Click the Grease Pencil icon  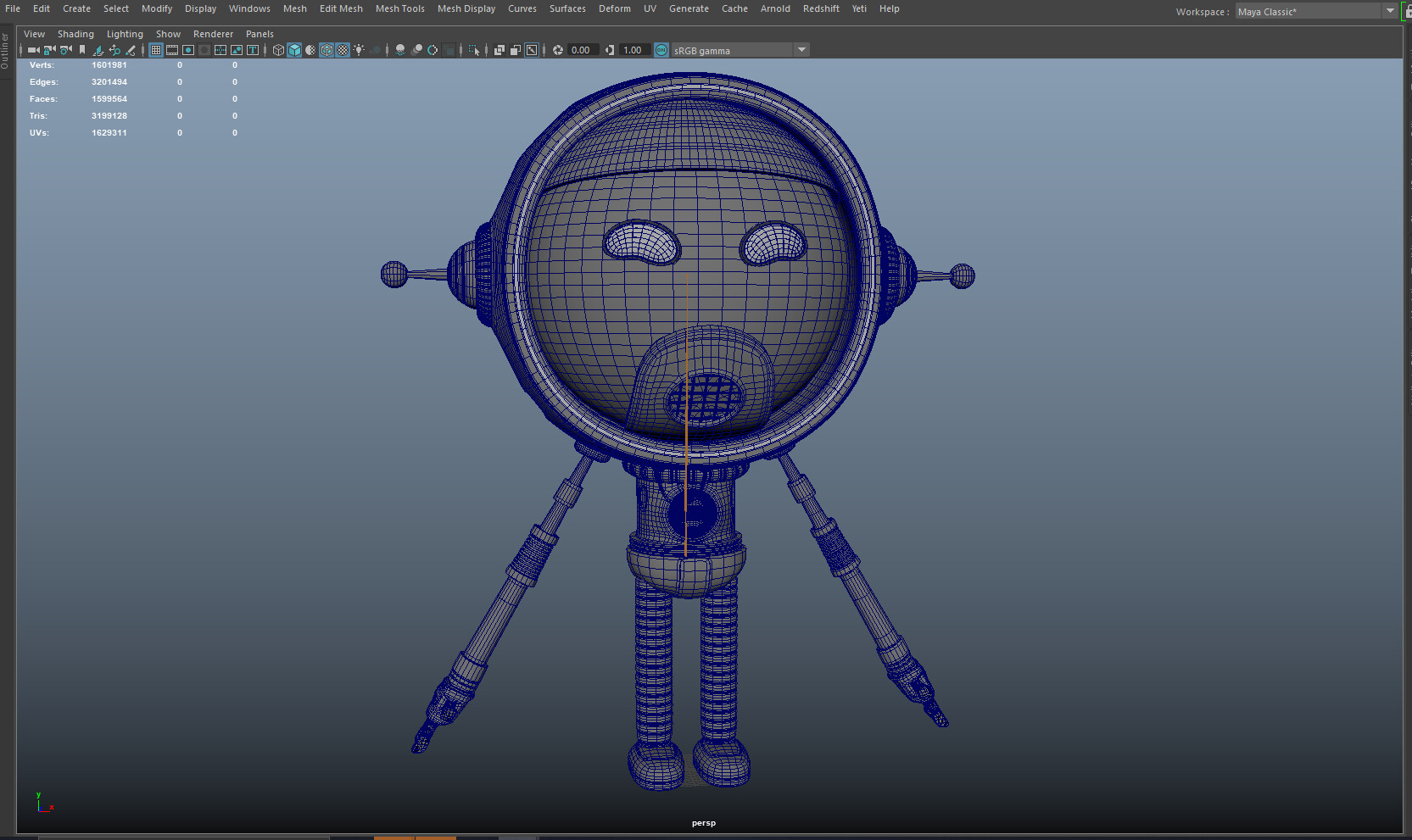pyautogui.click(x=131, y=50)
